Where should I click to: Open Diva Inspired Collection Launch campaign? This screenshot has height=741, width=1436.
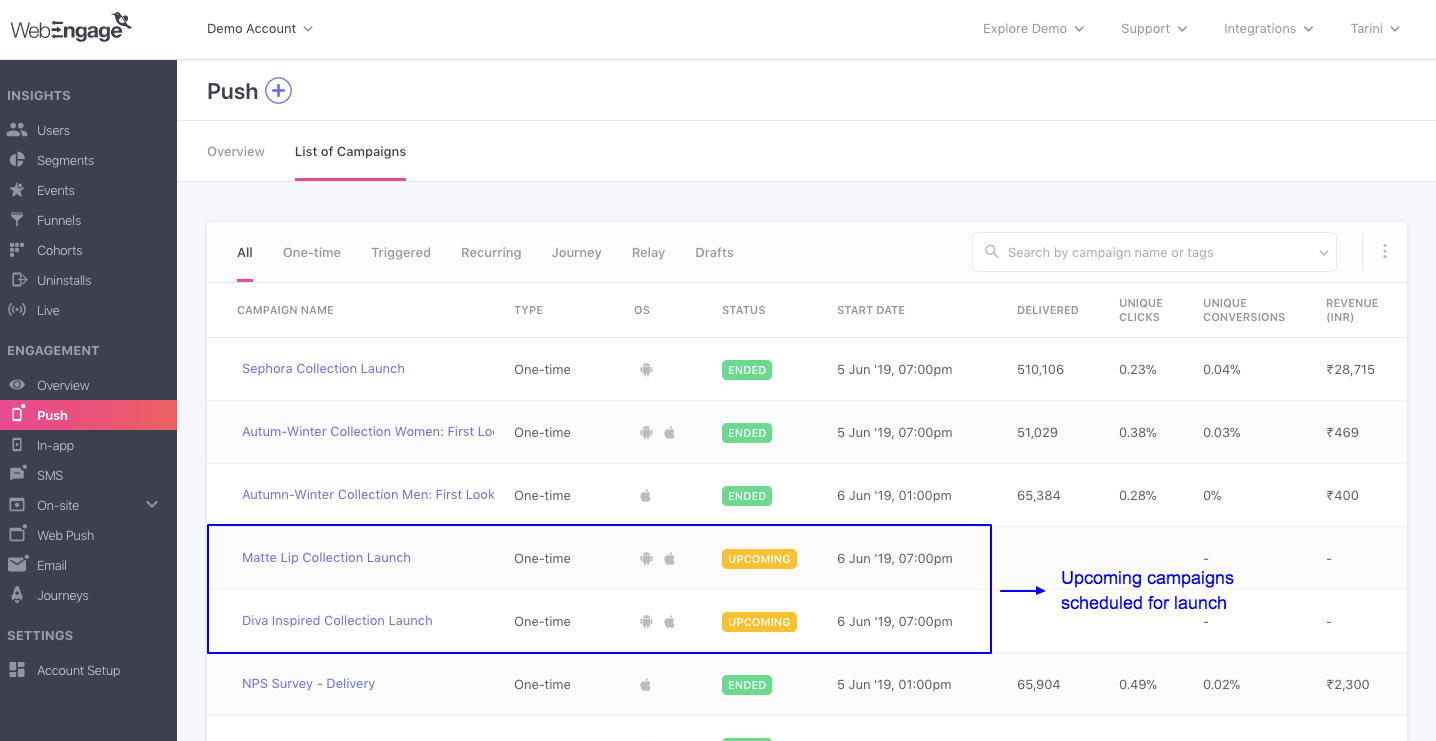(x=337, y=621)
